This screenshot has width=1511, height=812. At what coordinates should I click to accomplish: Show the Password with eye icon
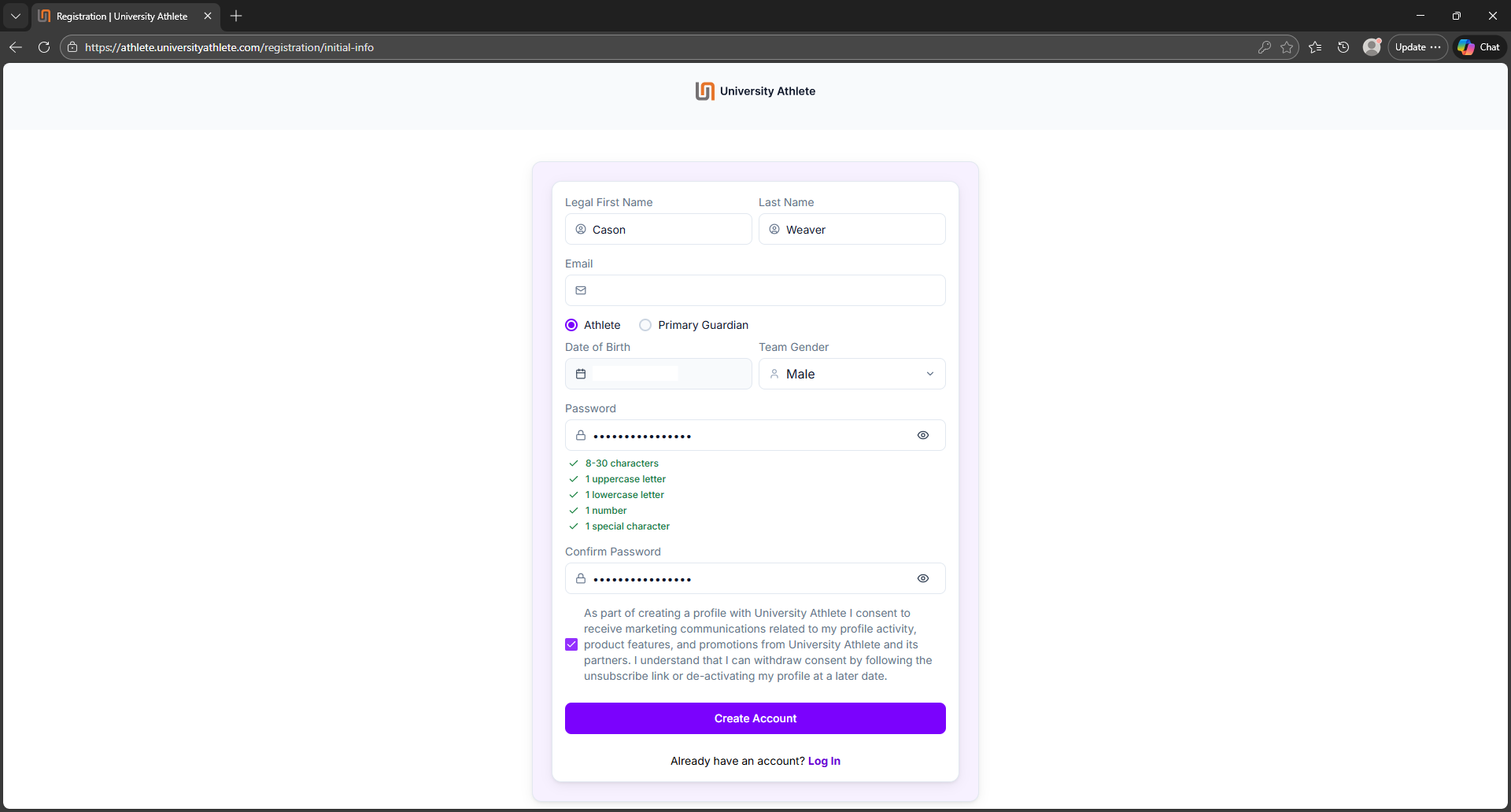(x=923, y=435)
